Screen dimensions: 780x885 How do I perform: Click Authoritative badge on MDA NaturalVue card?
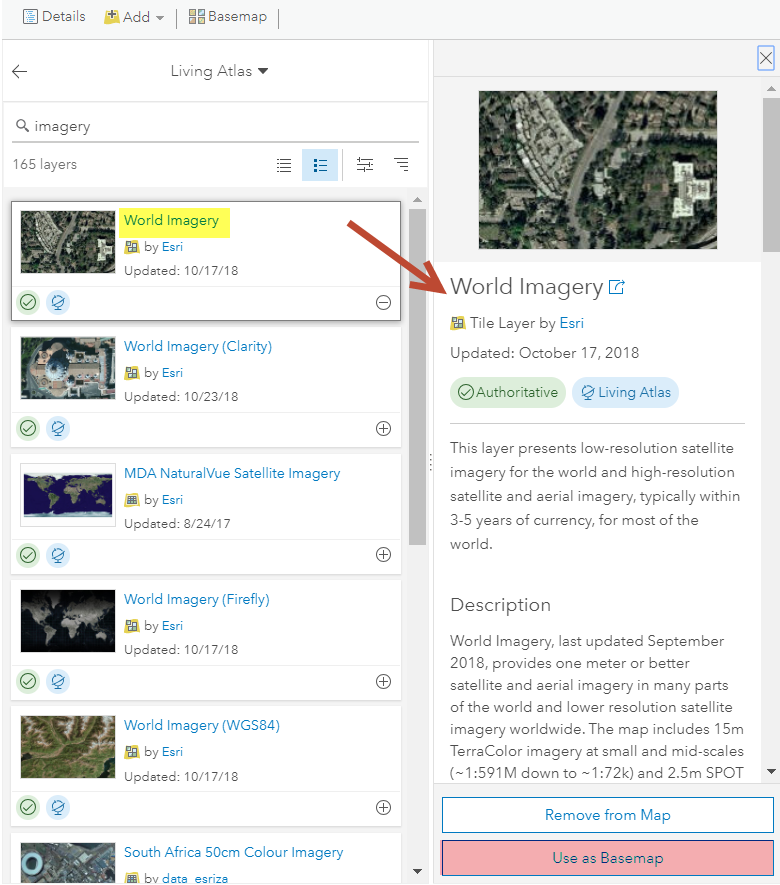pos(28,555)
